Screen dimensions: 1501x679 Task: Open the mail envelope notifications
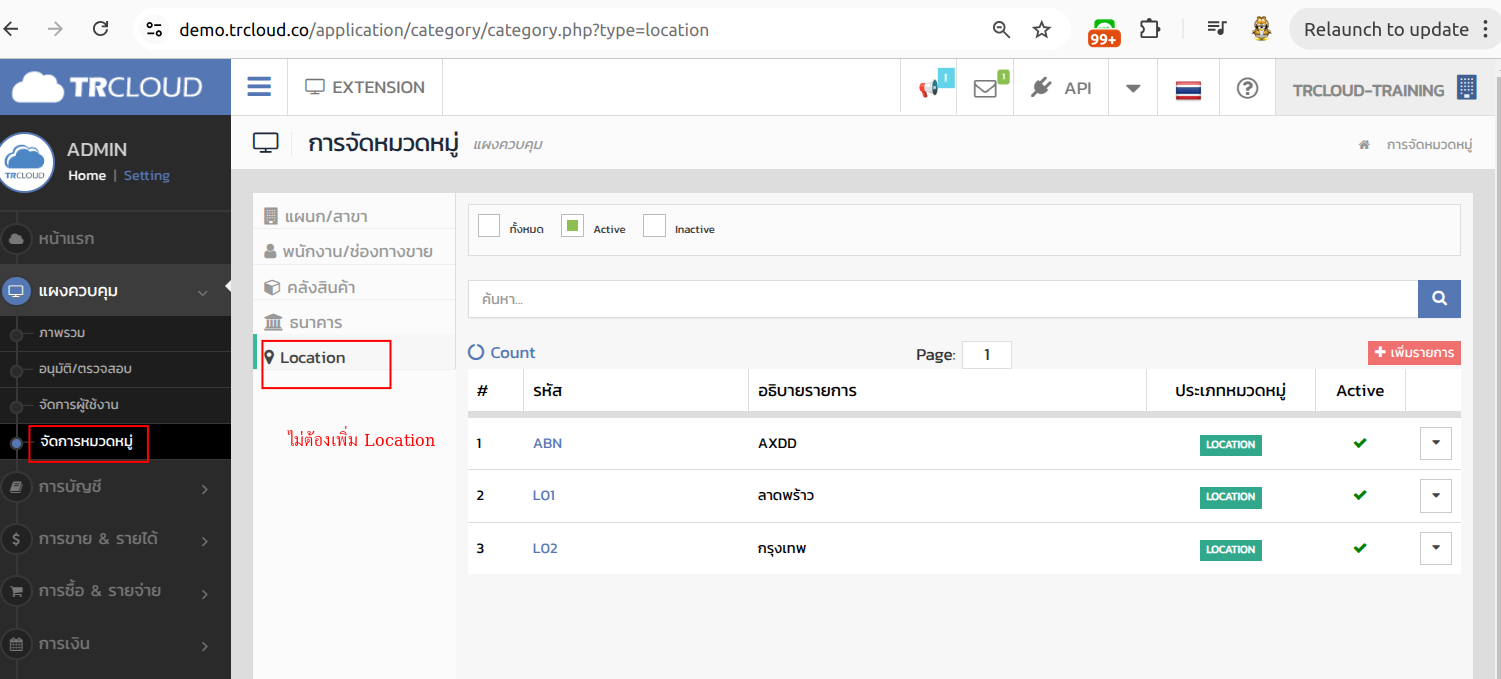click(985, 88)
